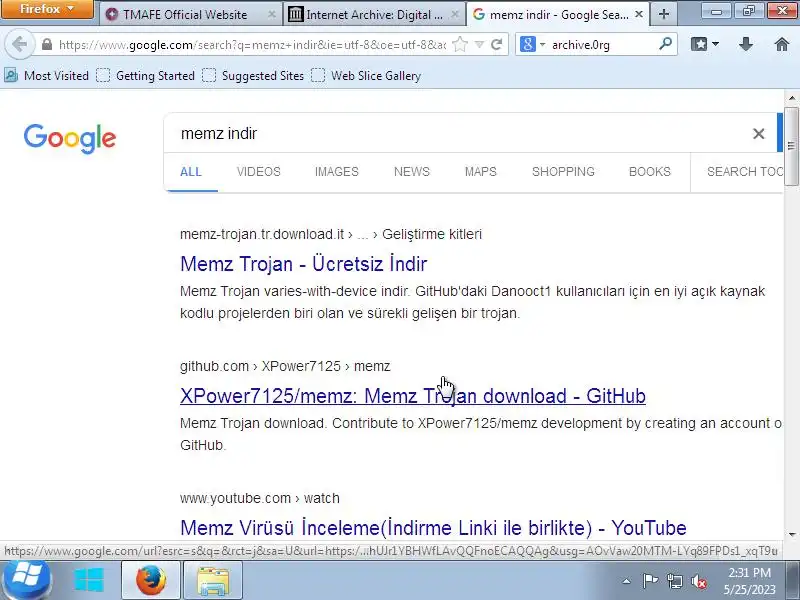Open Action Center flag icon
800x600 pixels.
click(x=651, y=581)
